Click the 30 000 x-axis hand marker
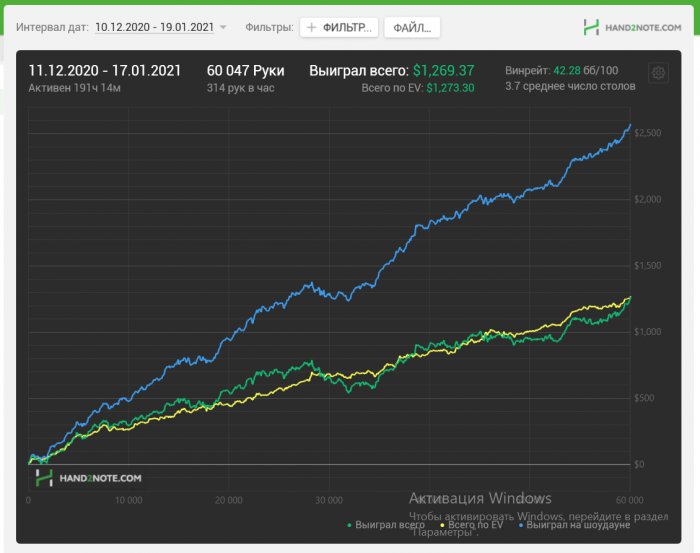This screenshot has height=553, width=700. click(x=329, y=500)
